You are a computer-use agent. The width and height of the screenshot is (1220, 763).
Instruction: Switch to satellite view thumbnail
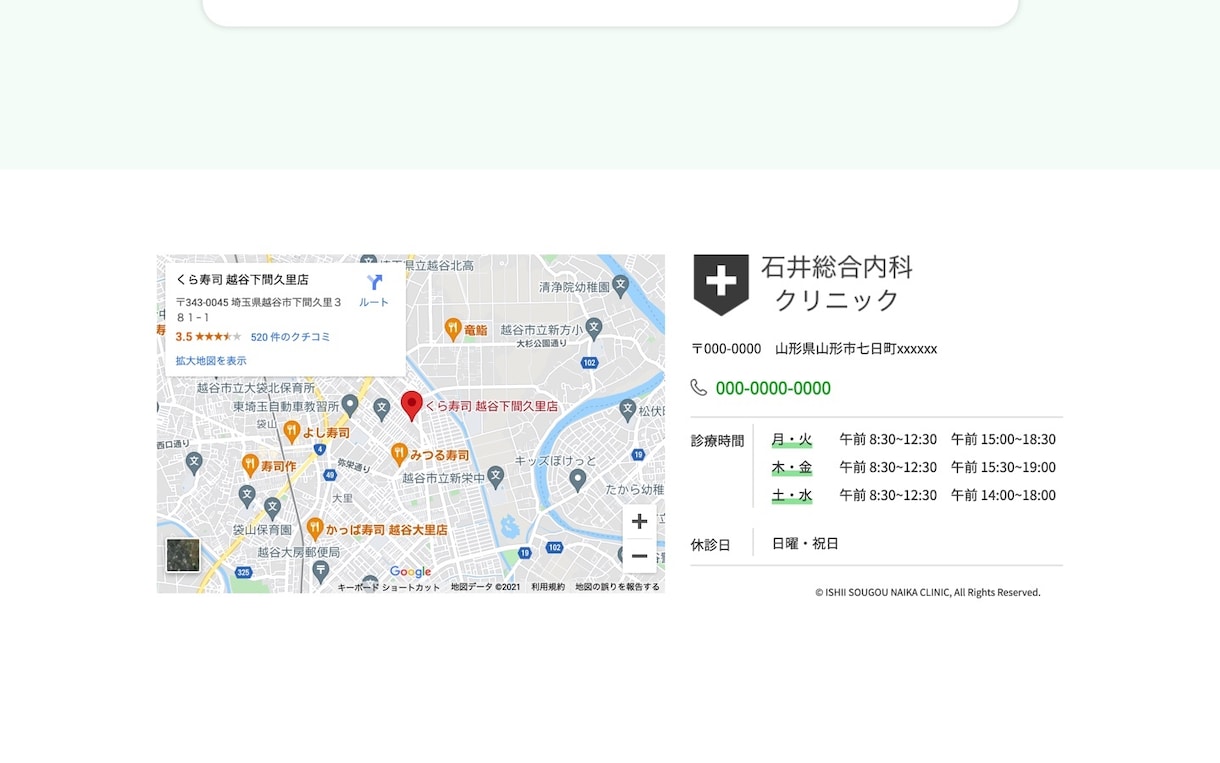tap(183, 555)
